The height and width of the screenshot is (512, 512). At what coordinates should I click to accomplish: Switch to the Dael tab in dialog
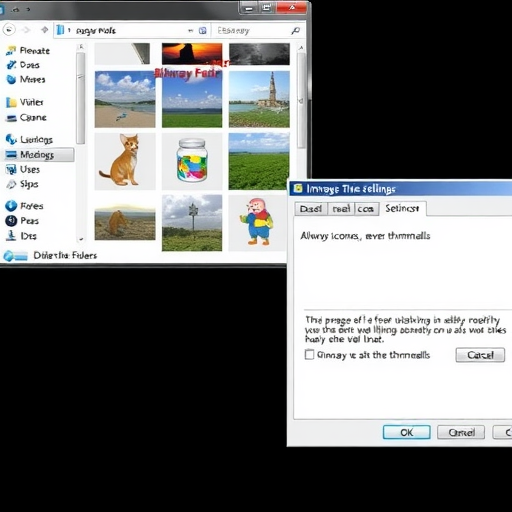tap(311, 209)
